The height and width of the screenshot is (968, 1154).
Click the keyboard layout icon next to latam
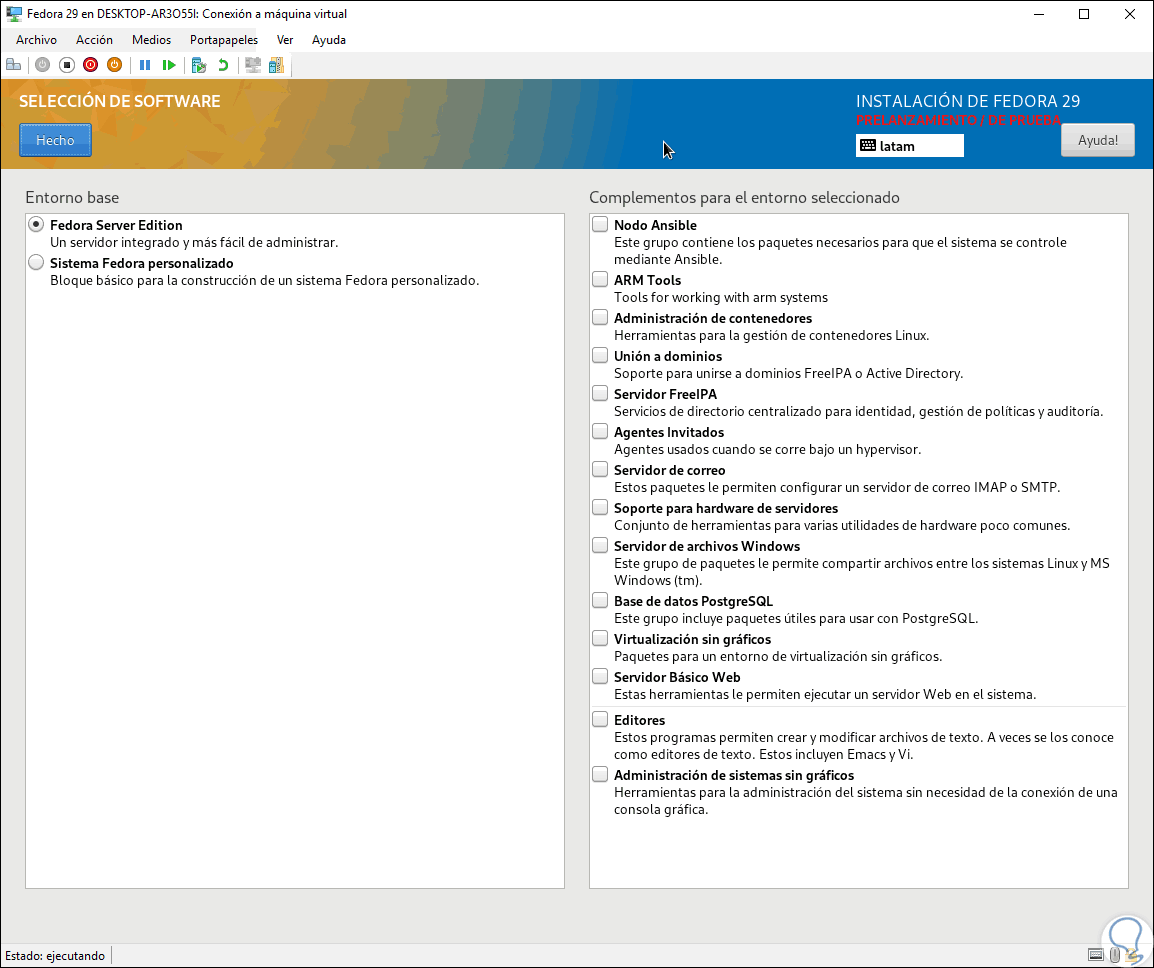tap(868, 146)
